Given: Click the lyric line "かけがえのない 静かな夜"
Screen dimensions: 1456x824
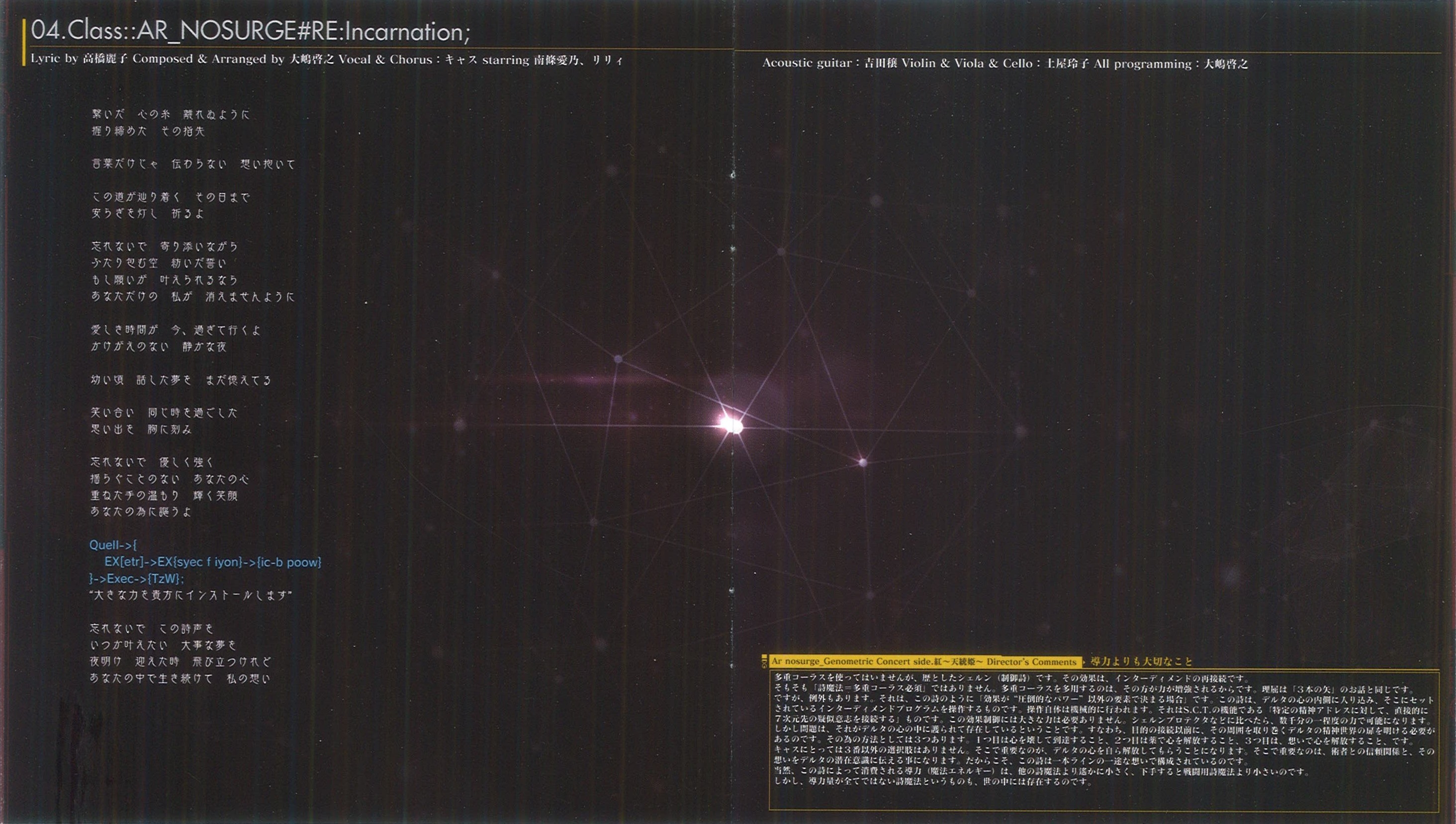Looking at the screenshot, I should (159, 346).
